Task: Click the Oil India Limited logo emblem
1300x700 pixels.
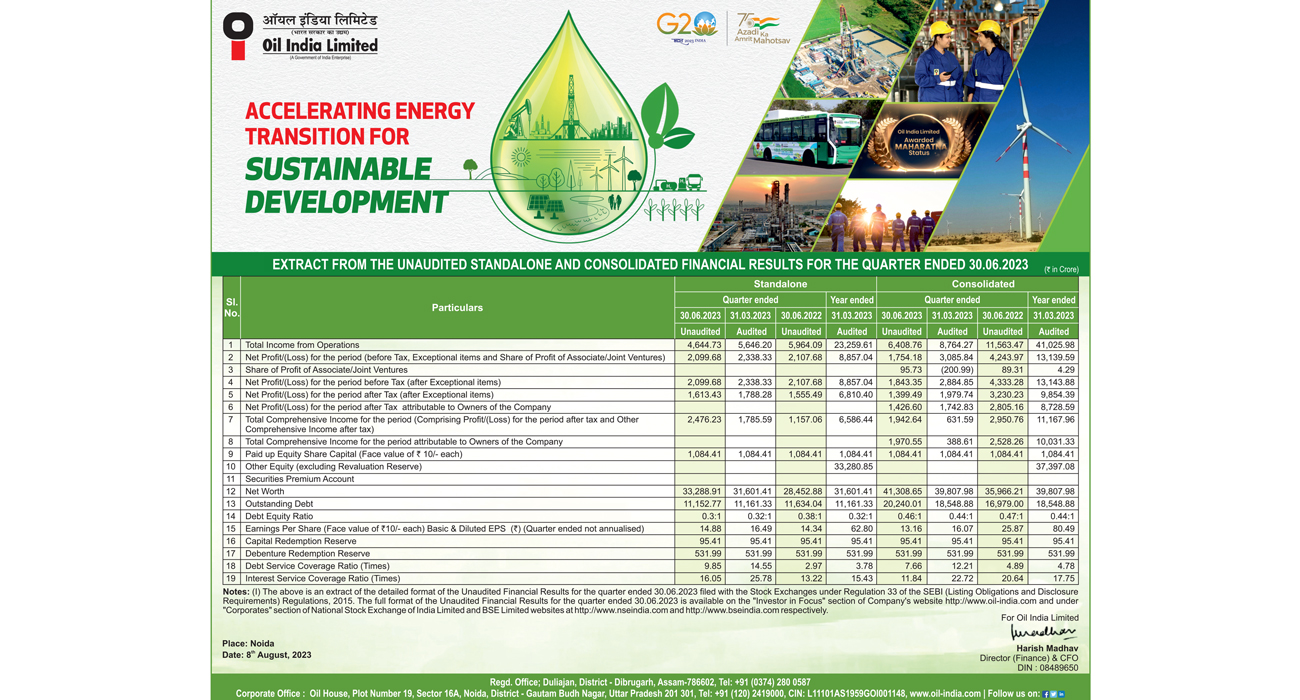Action: 238,36
